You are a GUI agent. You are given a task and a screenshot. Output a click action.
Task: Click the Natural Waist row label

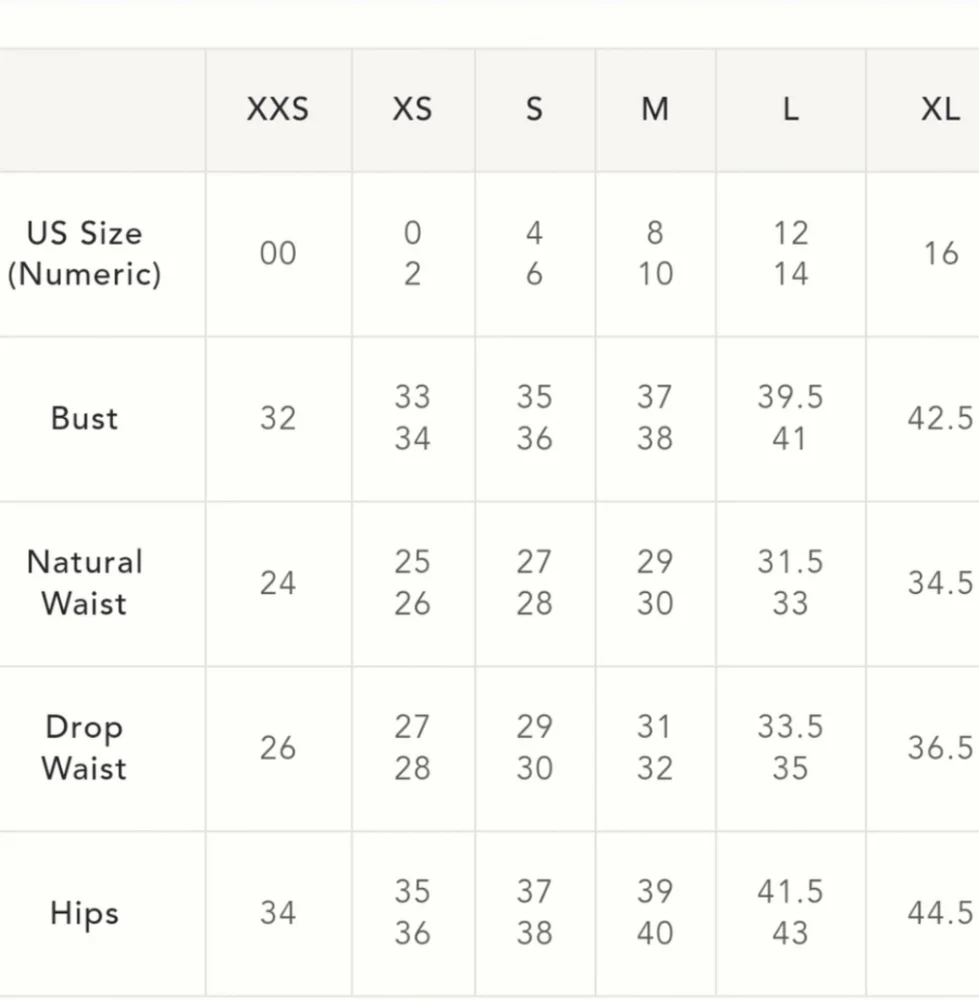(x=84, y=583)
